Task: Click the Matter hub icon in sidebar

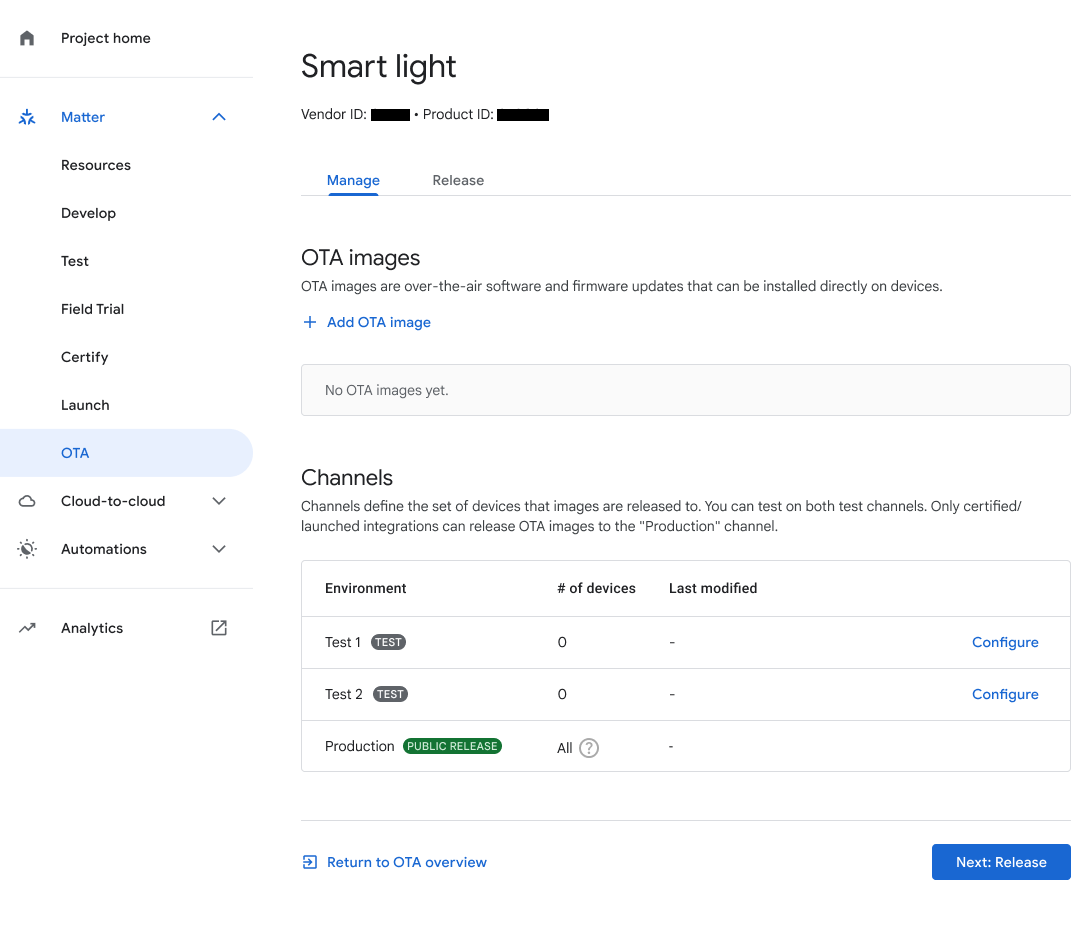Action: [x=26, y=117]
